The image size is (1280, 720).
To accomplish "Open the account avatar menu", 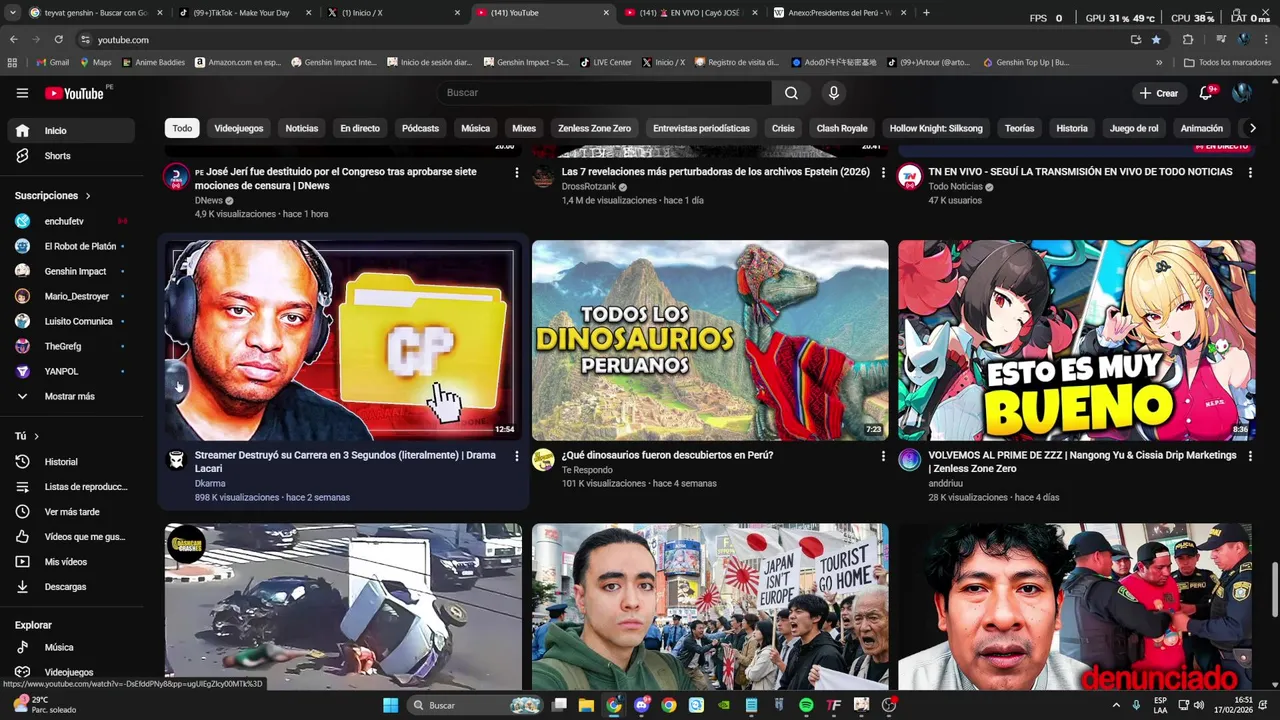I will click(x=1242, y=93).
